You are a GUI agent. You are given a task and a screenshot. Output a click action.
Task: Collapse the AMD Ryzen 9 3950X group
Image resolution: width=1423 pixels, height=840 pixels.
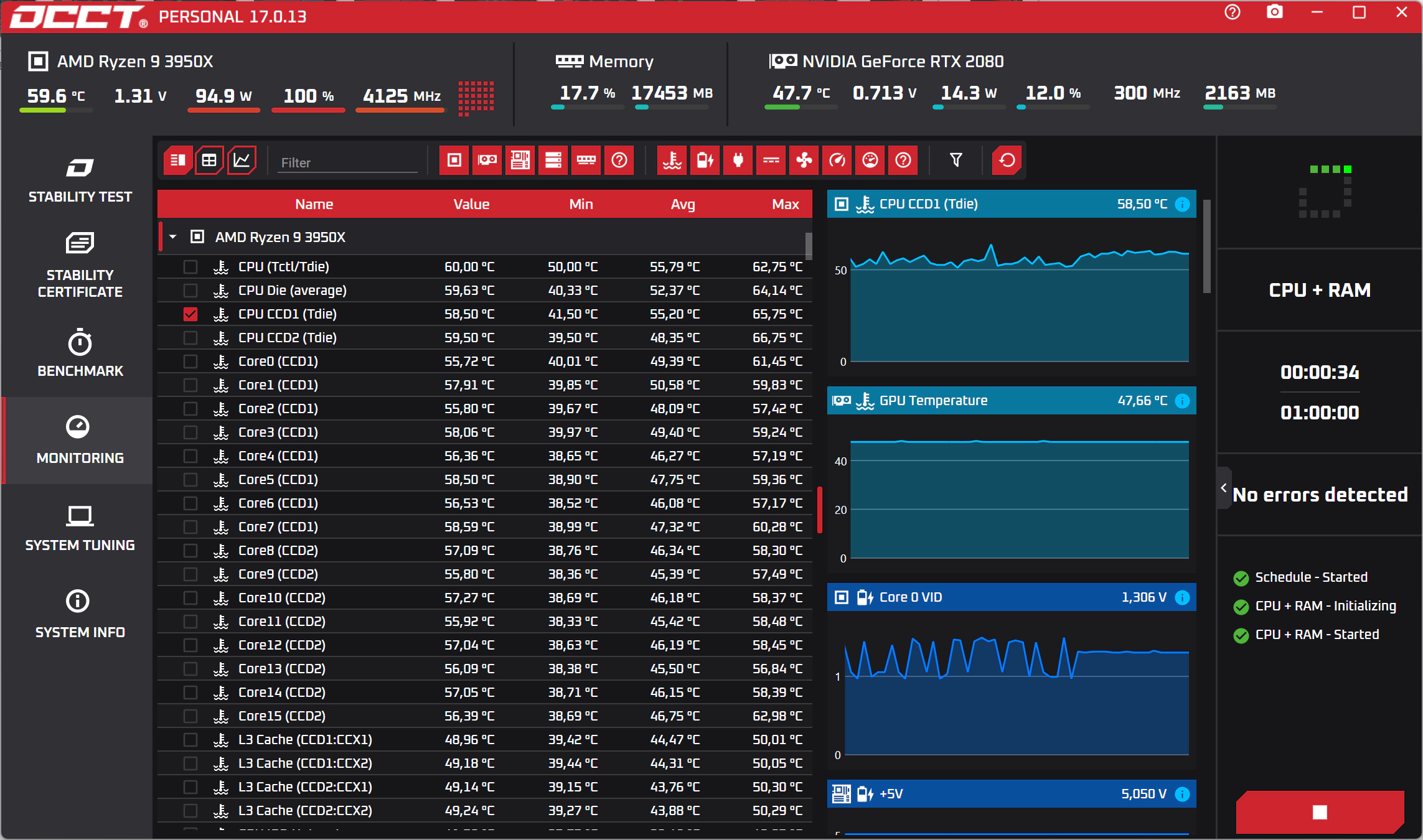[x=173, y=237]
